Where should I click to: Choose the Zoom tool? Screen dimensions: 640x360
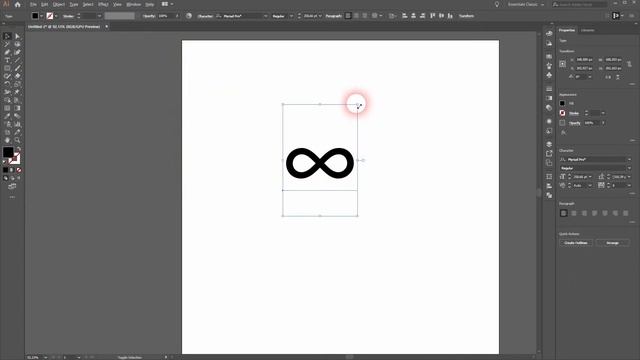click(x=17, y=140)
